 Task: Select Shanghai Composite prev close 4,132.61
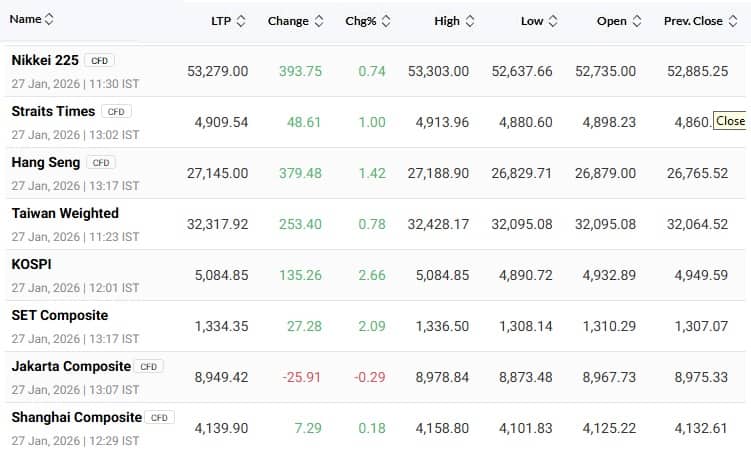[x=701, y=428]
